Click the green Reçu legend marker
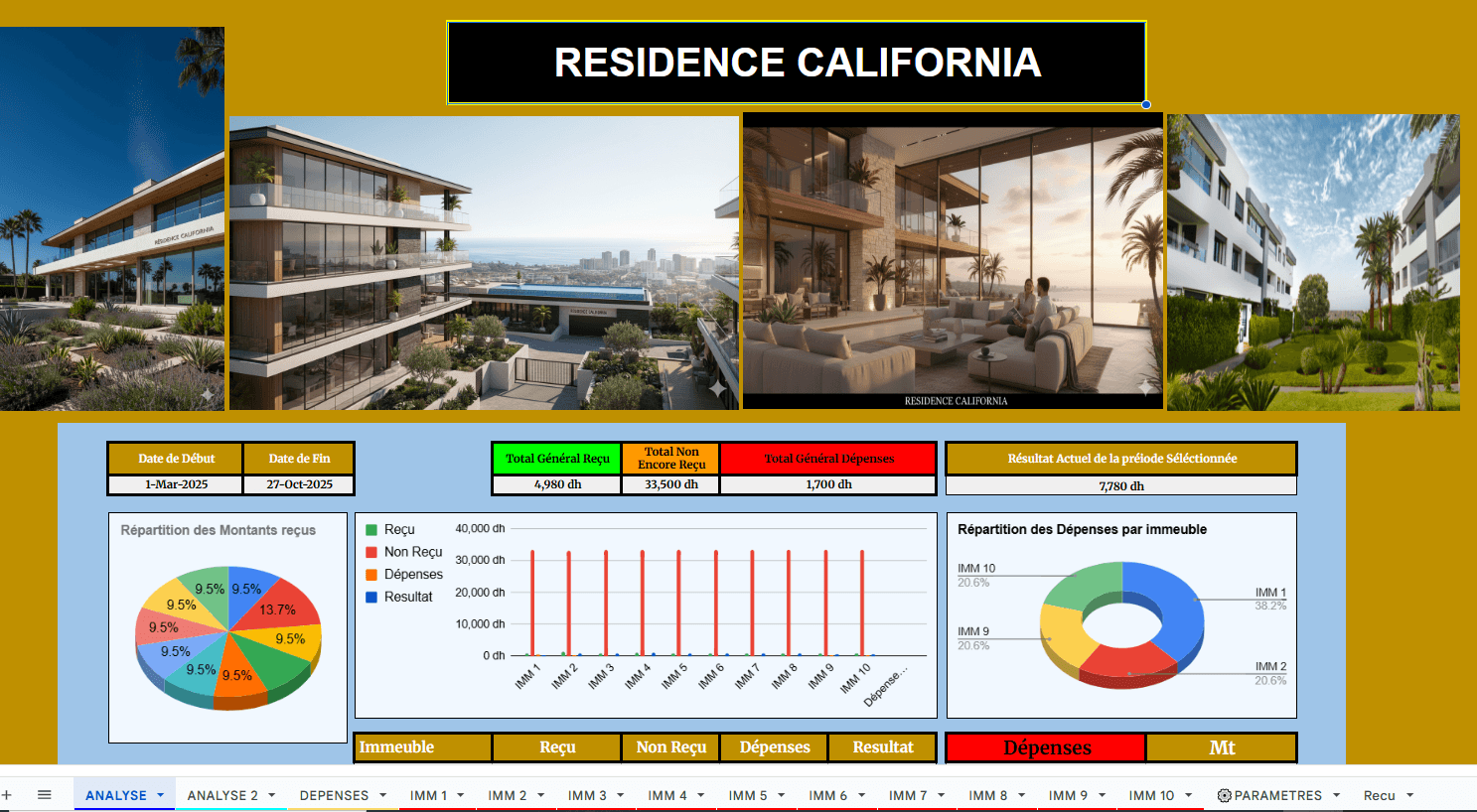Screen dimensions: 1477x812 point(371,530)
